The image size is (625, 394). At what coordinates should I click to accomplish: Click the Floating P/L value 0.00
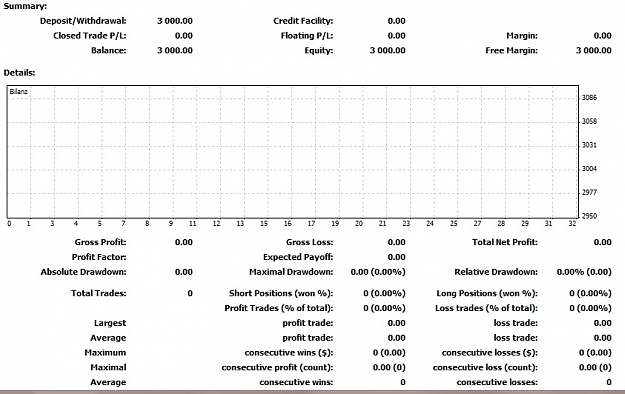[x=396, y=36]
